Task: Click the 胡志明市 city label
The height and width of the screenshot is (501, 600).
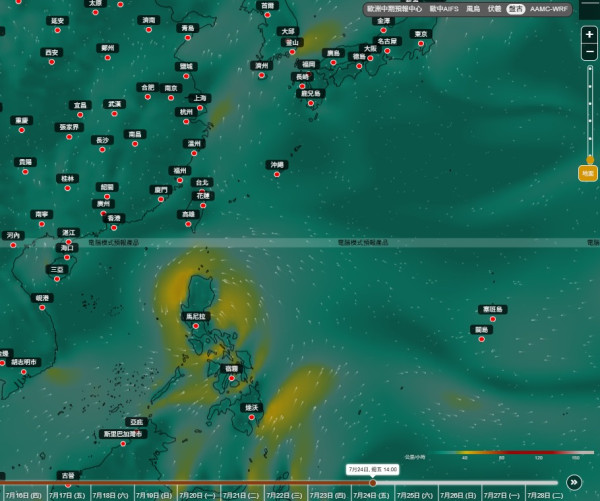Action: tap(24, 362)
